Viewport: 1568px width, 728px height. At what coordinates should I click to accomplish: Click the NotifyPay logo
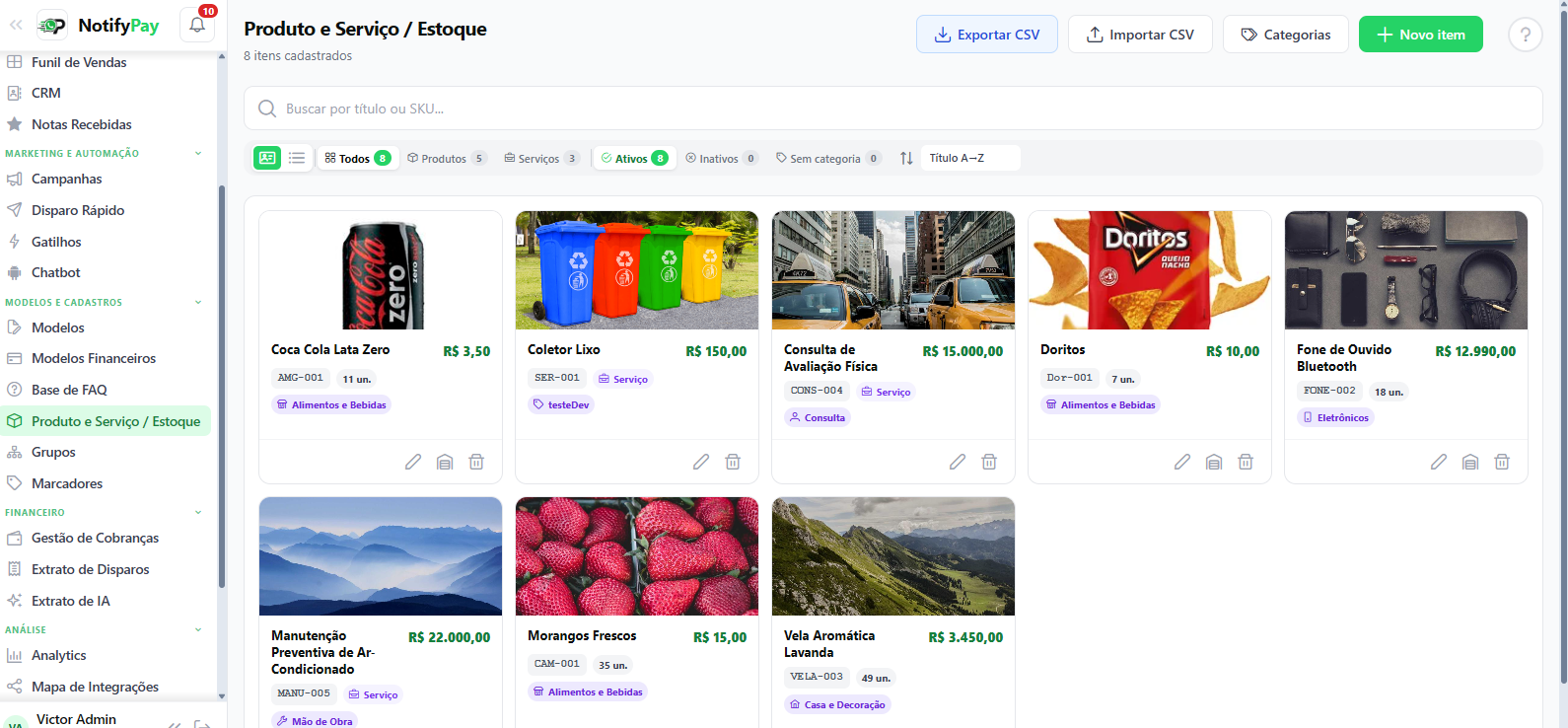click(x=98, y=26)
